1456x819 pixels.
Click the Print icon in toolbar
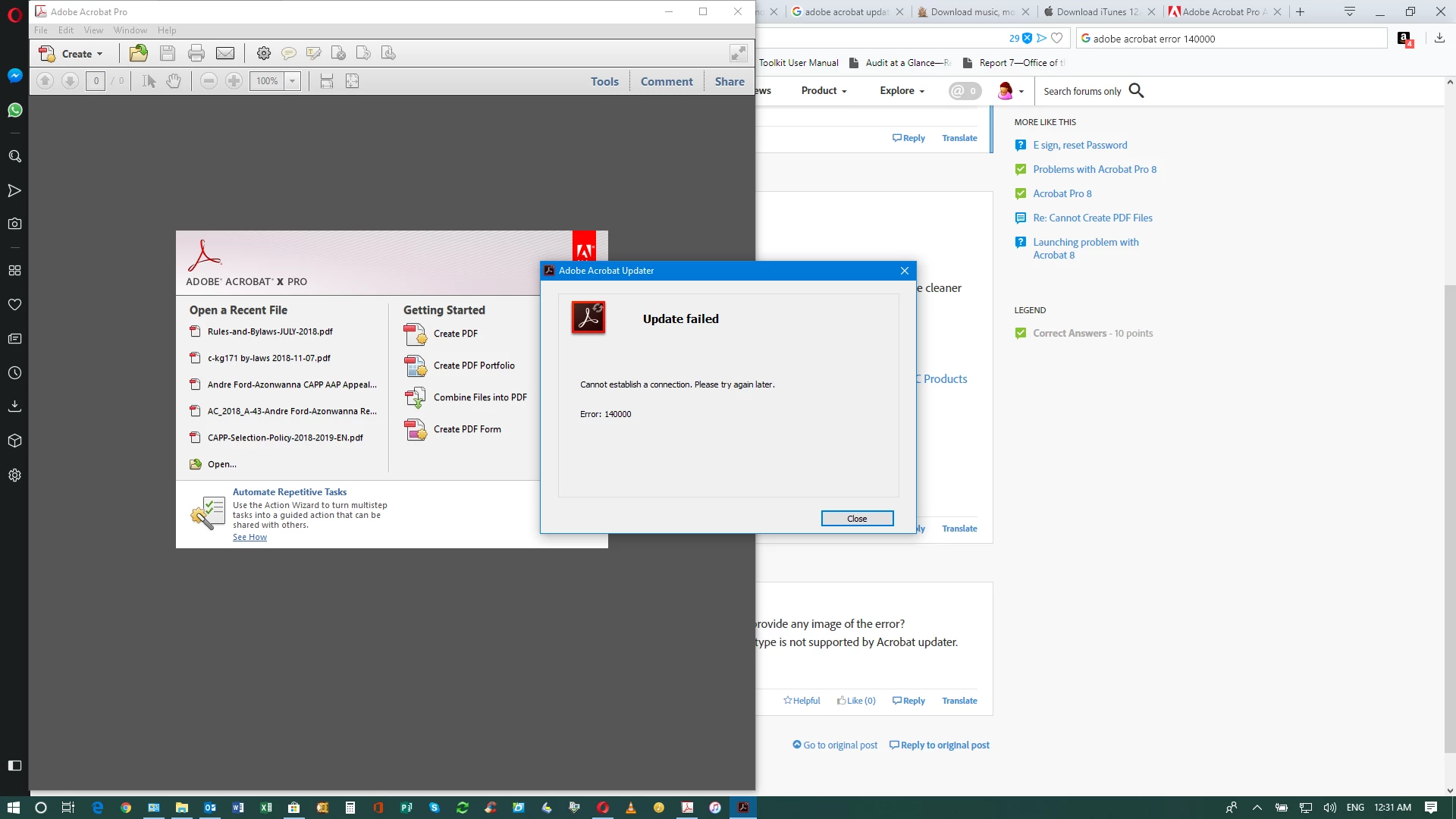pos(196,53)
